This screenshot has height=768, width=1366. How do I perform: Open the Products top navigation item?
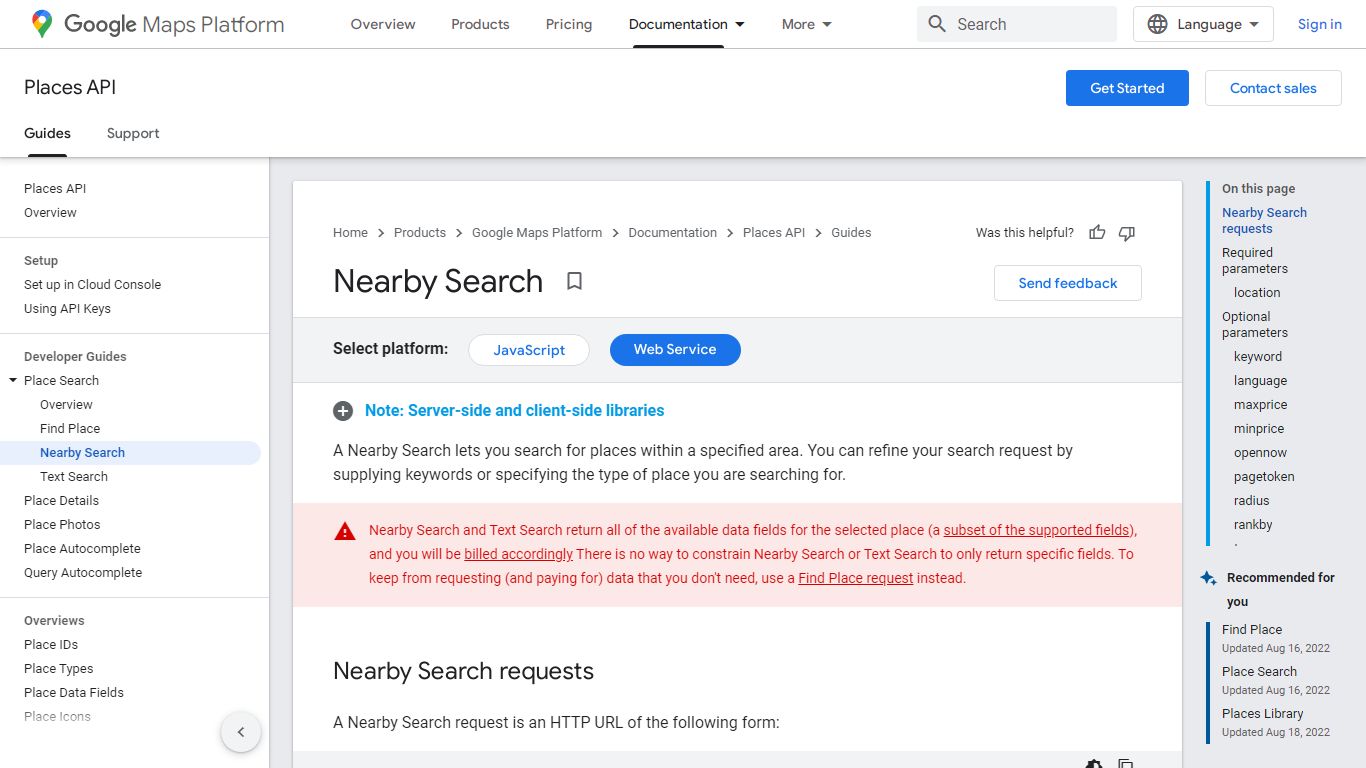pos(480,24)
